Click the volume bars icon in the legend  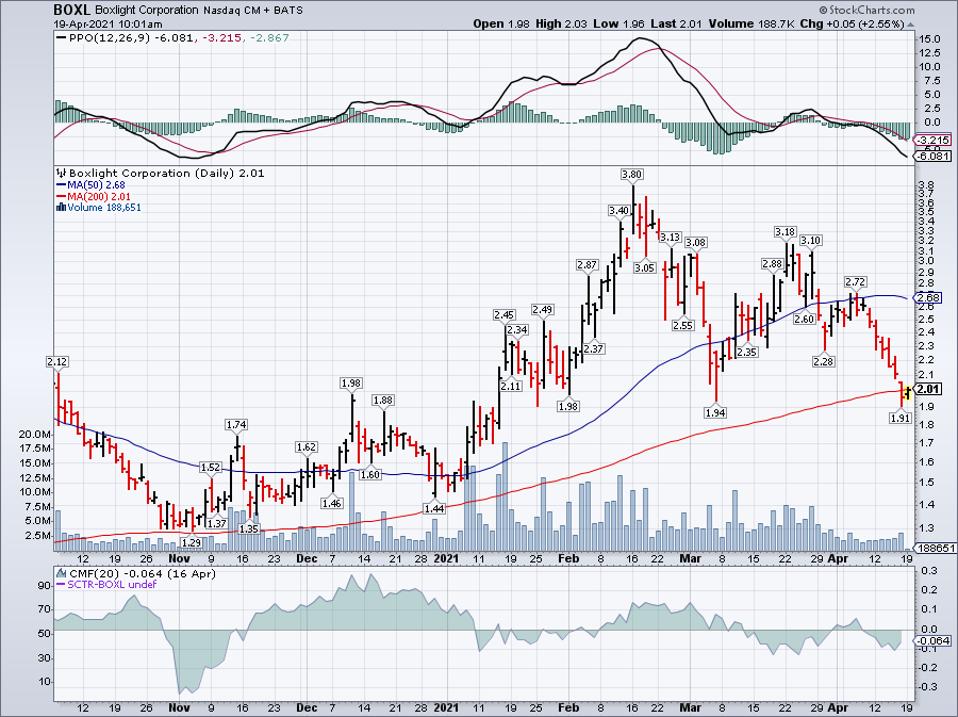(61, 207)
